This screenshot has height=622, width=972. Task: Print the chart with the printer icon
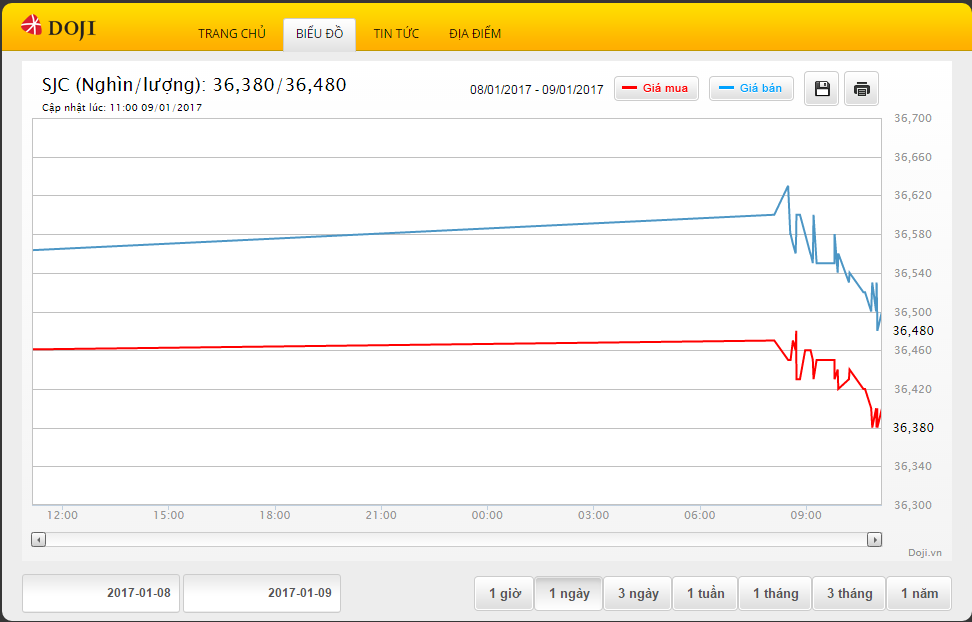click(862, 89)
